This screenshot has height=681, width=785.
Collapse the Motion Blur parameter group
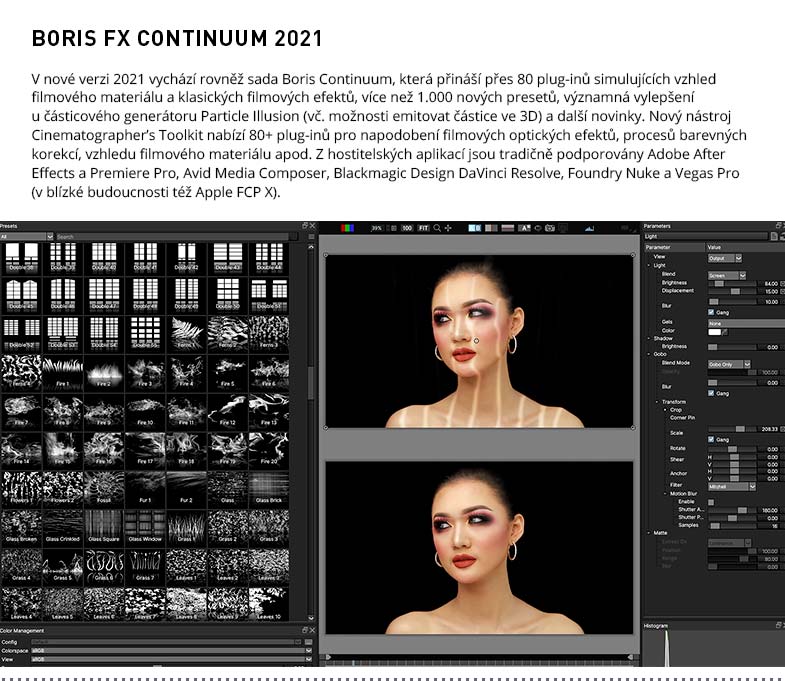[665, 494]
